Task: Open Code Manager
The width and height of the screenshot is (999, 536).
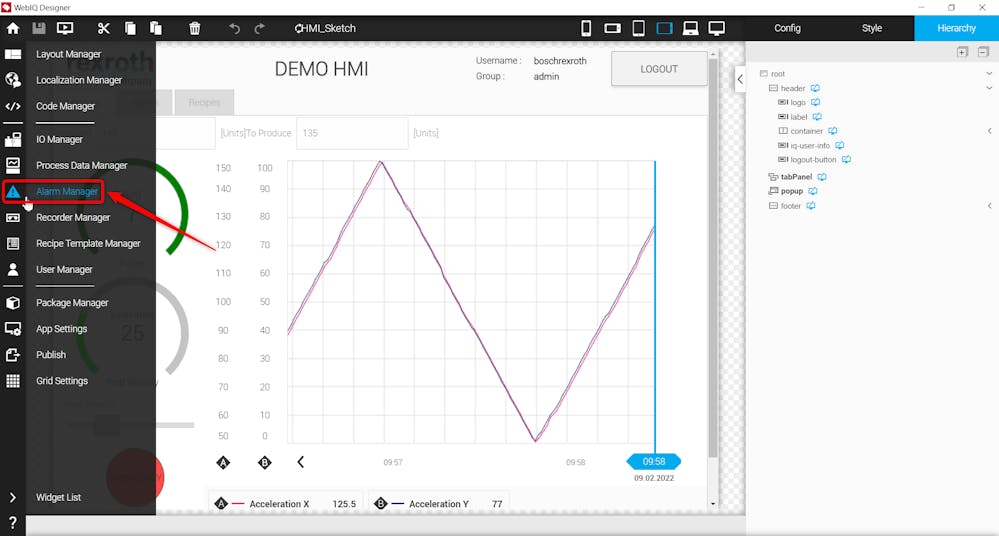Action: click(x=65, y=106)
